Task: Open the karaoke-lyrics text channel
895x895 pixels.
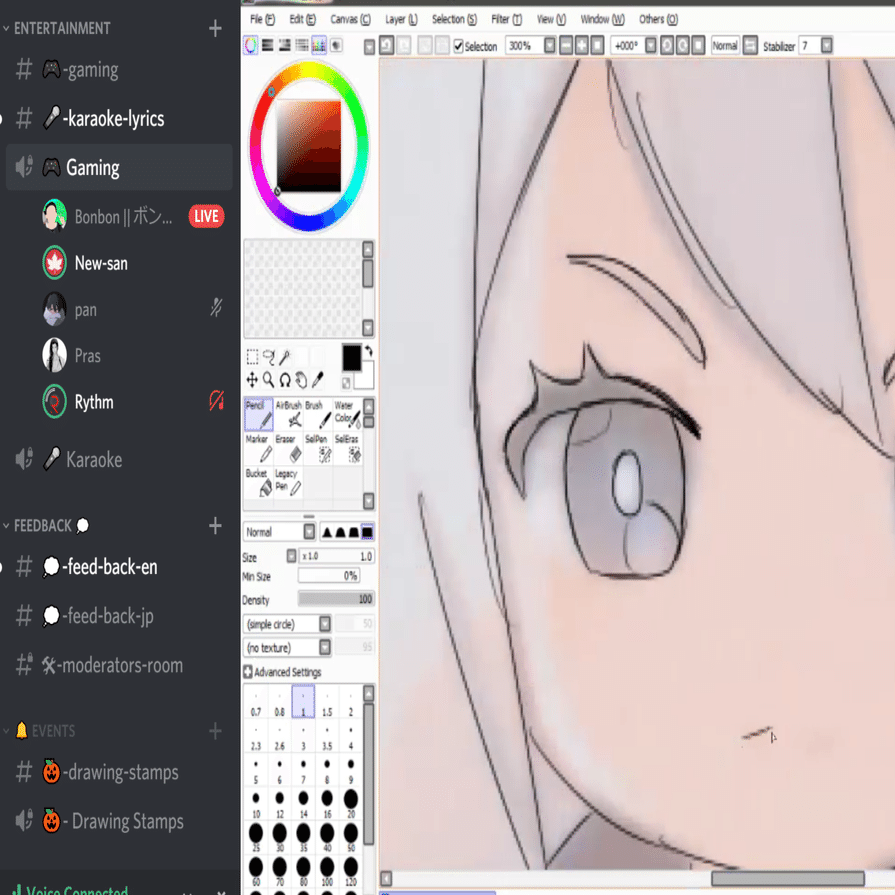Action: tap(119, 119)
